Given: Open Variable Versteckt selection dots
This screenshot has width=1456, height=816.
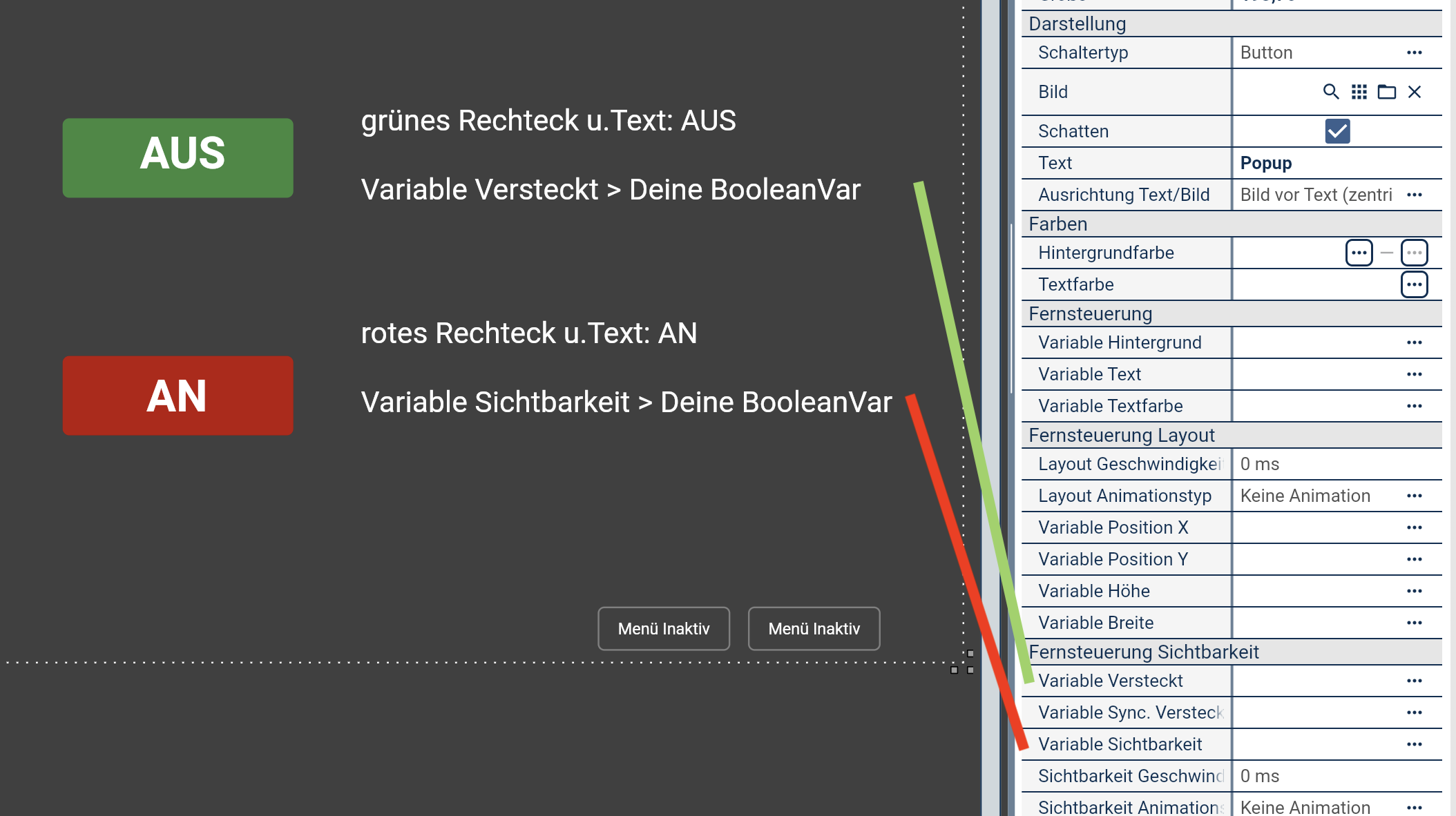Looking at the screenshot, I should click(1414, 681).
